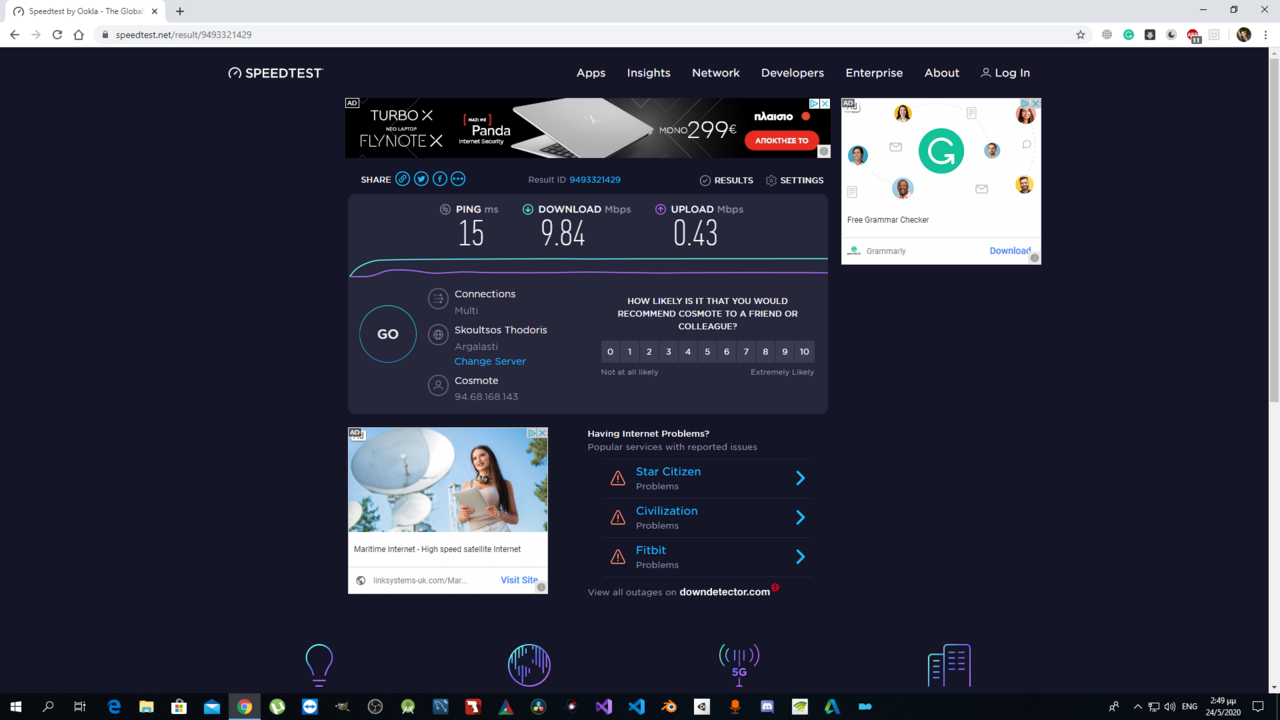Expand Star Citizen problems arrow
This screenshot has height=720, width=1280.
[800, 478]
